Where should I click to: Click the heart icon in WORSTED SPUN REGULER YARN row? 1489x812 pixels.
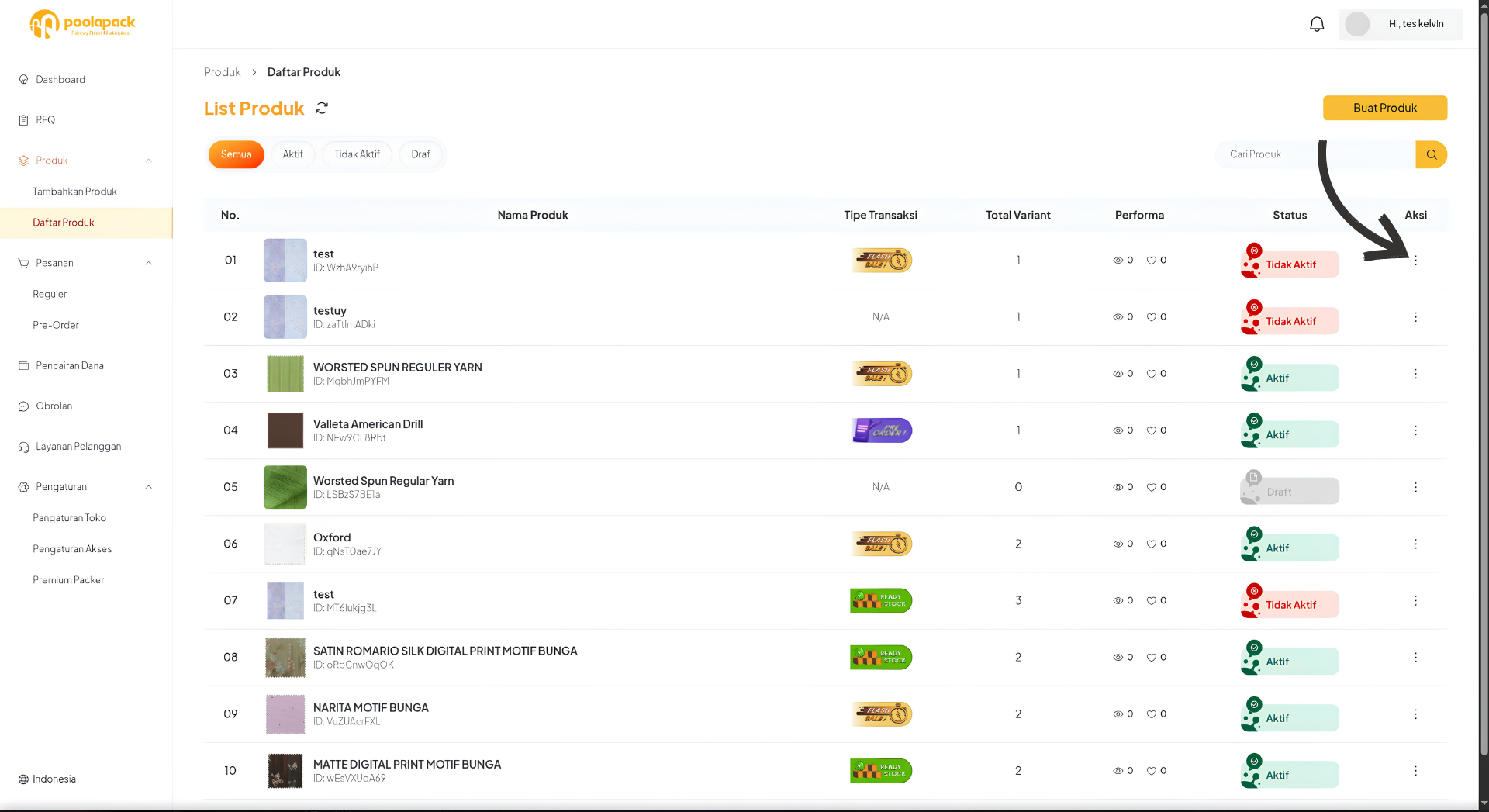(1152, 374)
